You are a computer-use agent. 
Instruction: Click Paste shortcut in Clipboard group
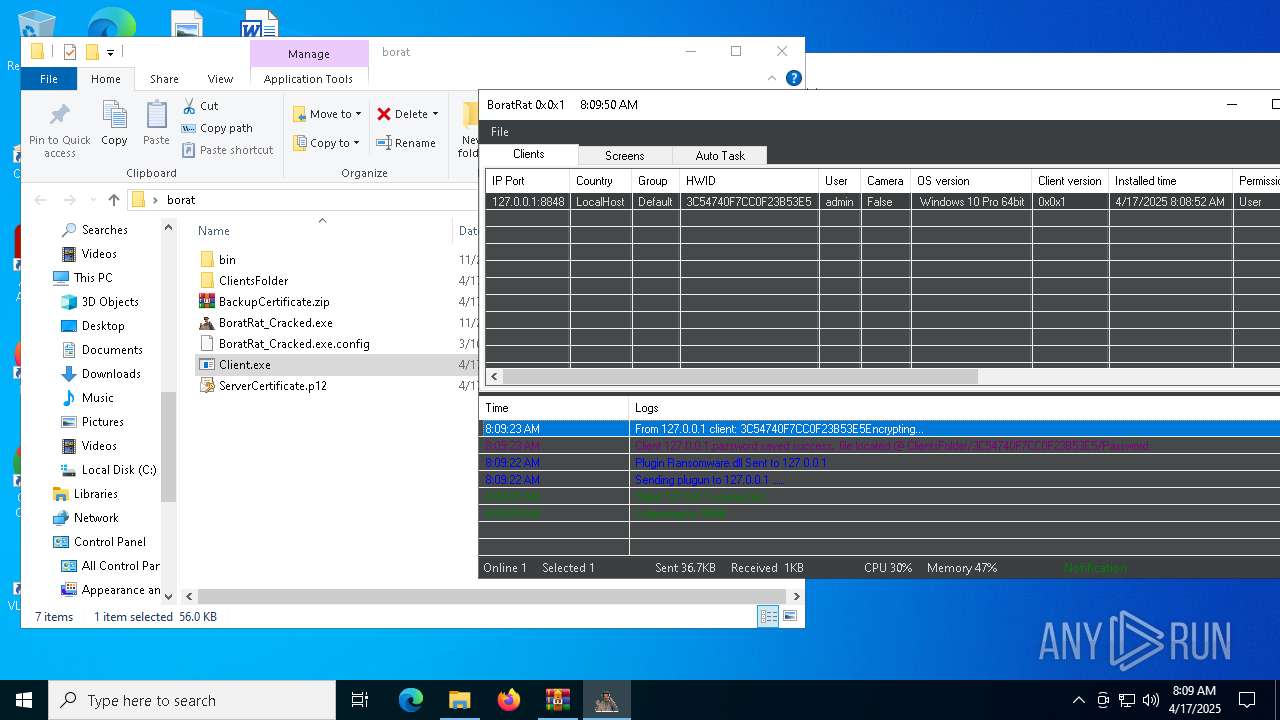[x=227, y=150]
